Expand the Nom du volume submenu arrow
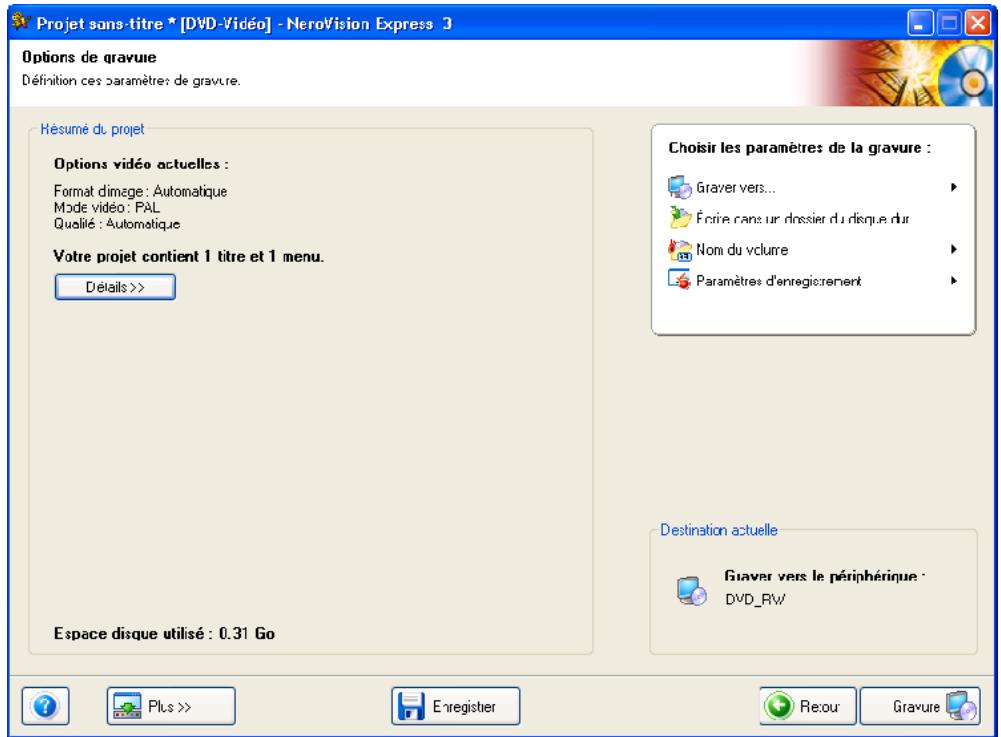This screenshot has height=737, width=1001. (954, 249)
